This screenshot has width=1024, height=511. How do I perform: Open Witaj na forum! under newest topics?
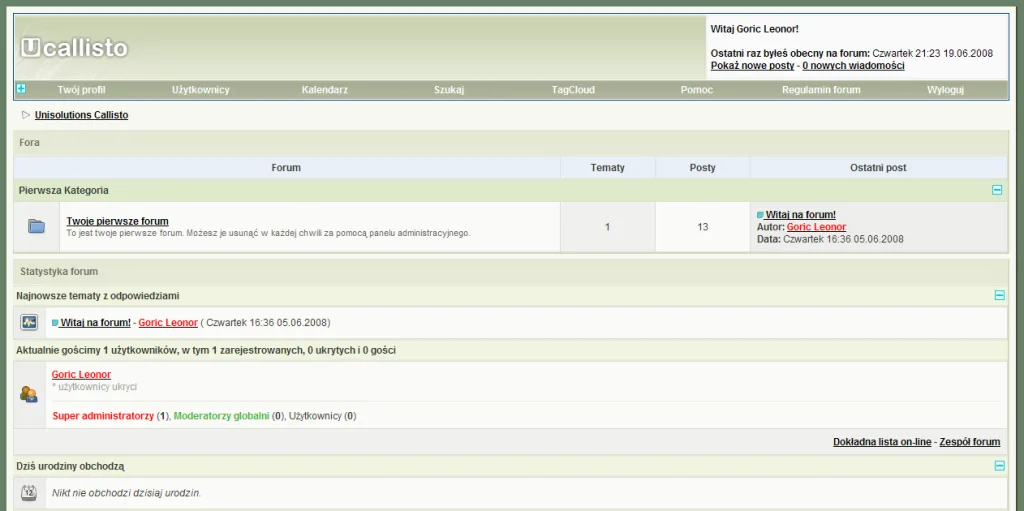tap(95, 322)
